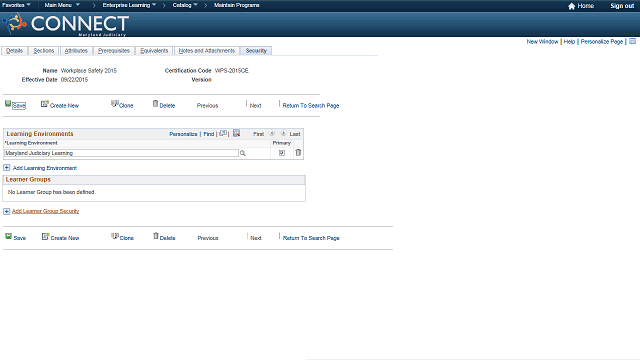Click 'No Learner Group has been defined' text

point(51,192)
